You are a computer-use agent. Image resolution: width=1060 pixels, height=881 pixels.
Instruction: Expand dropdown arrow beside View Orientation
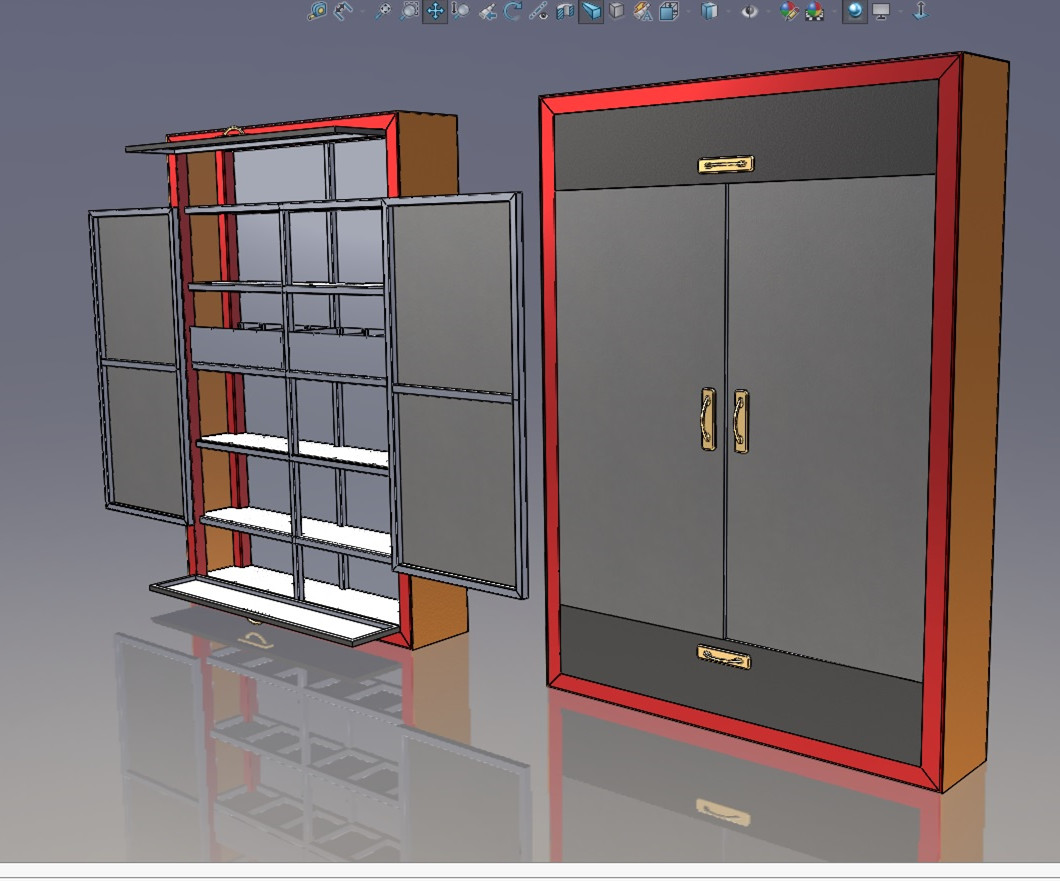click(x=688, y=11)
